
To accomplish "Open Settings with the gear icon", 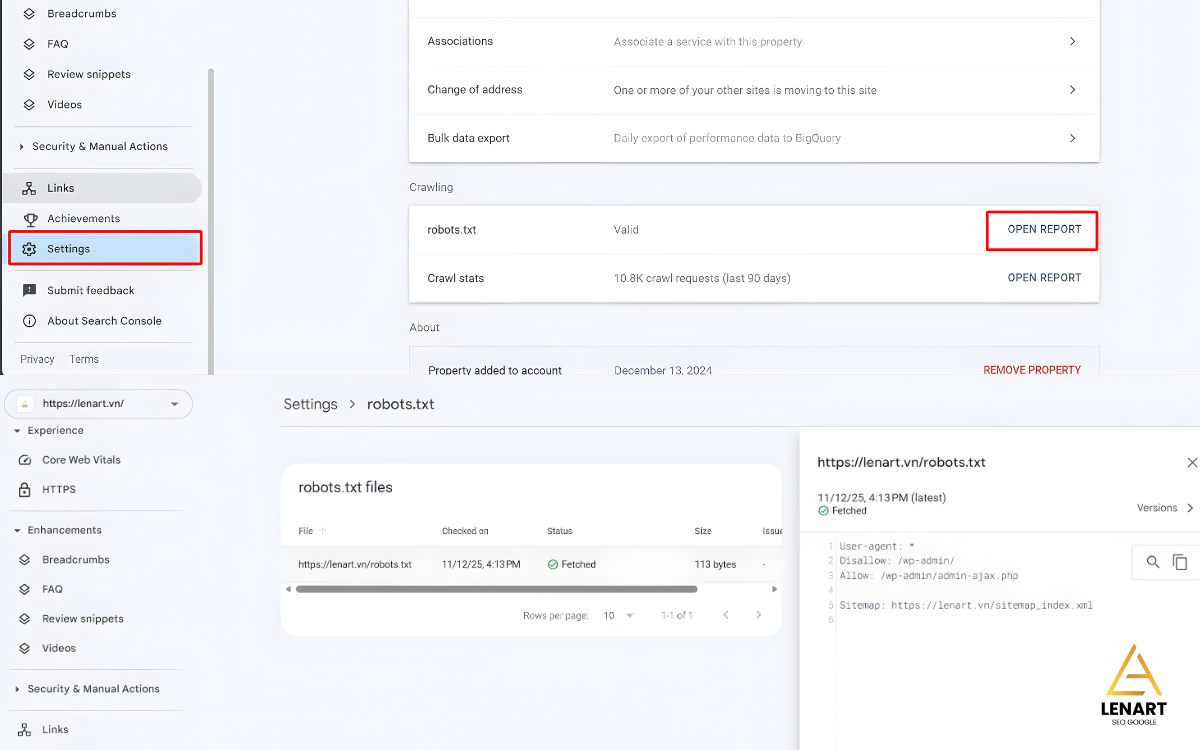I will click(x=30, y=249).
